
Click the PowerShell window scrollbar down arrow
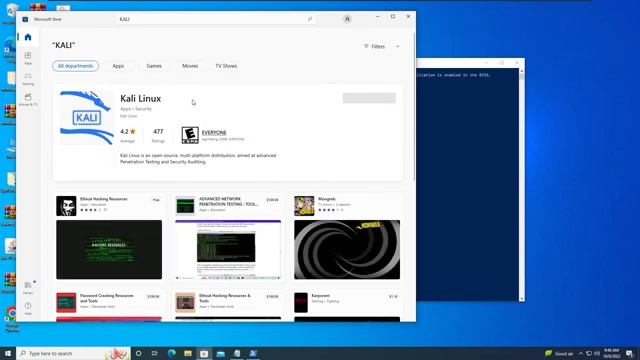pyautogui.click(x=522, y=299)
